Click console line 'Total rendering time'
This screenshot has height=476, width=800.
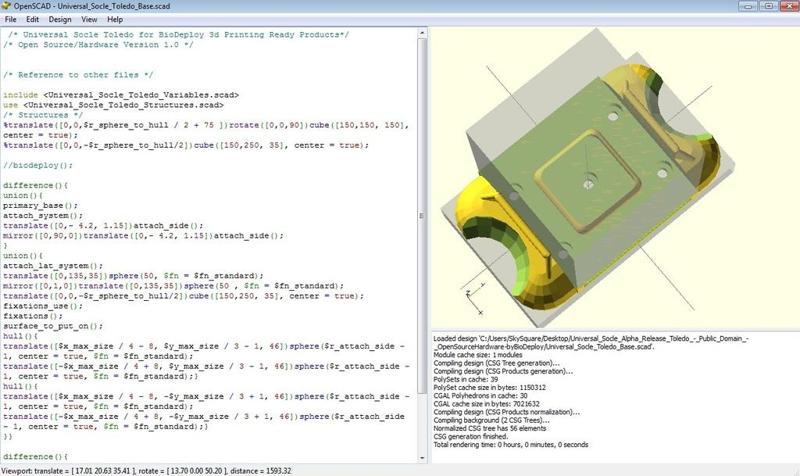tap(511, 444)
